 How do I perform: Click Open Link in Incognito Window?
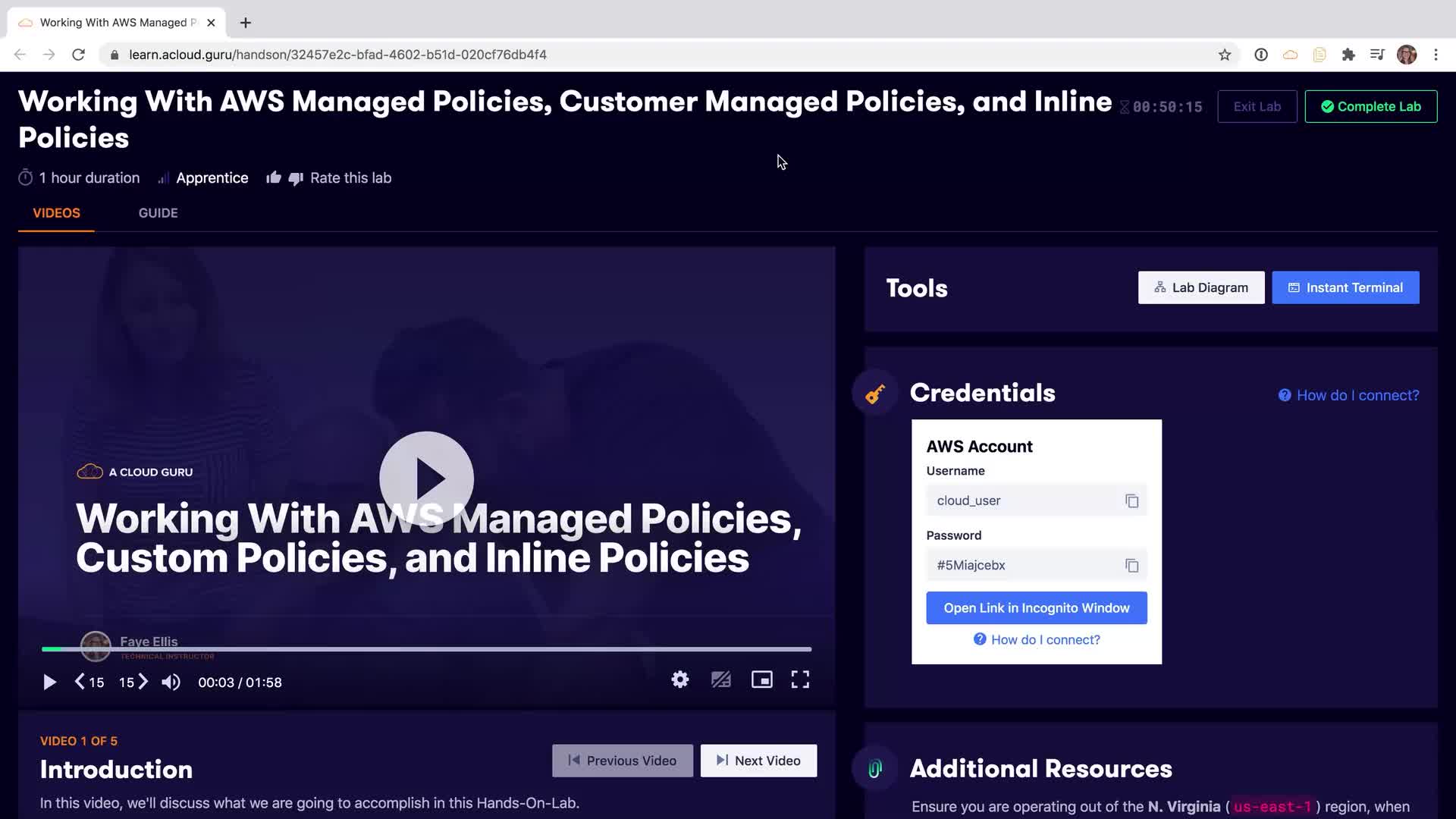[1036, 608]
